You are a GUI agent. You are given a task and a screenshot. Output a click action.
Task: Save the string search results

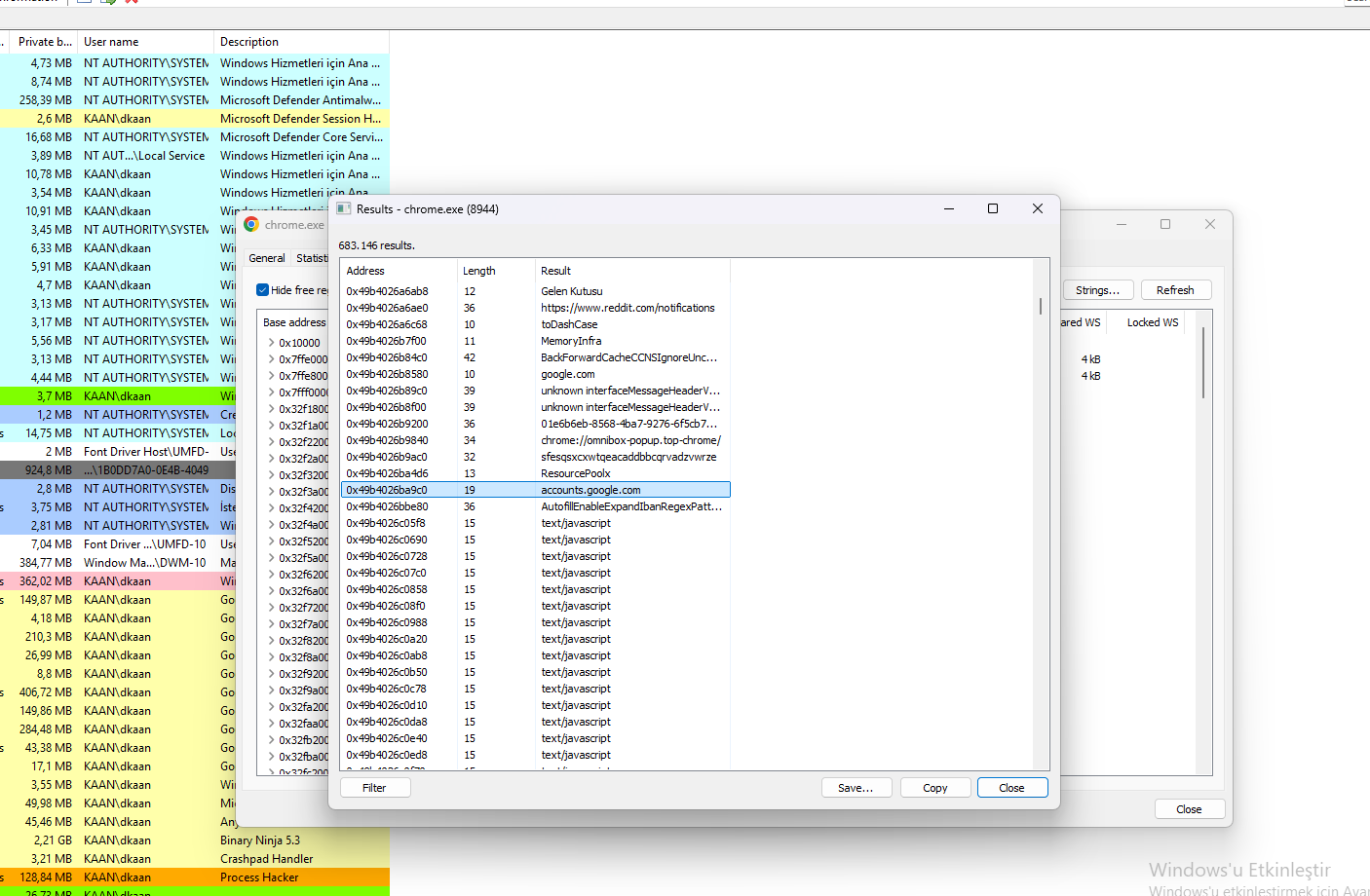coord(856,788)
